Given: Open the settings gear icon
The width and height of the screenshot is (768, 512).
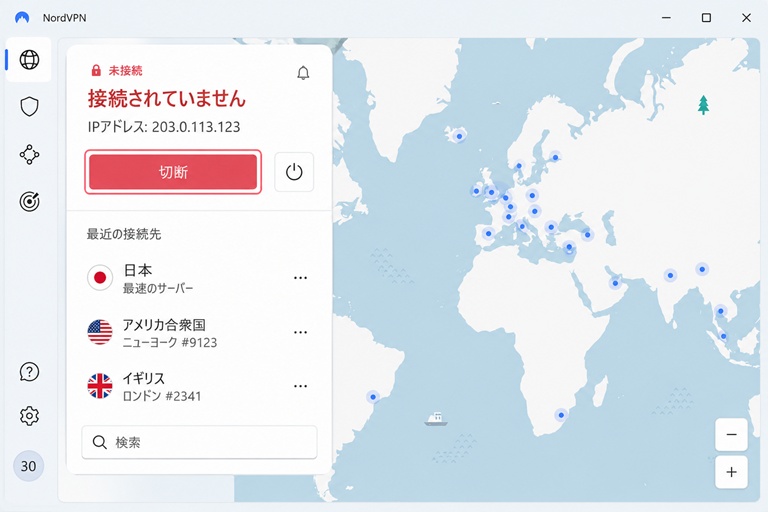Looking at the screenshot, I should coord(29,416).
